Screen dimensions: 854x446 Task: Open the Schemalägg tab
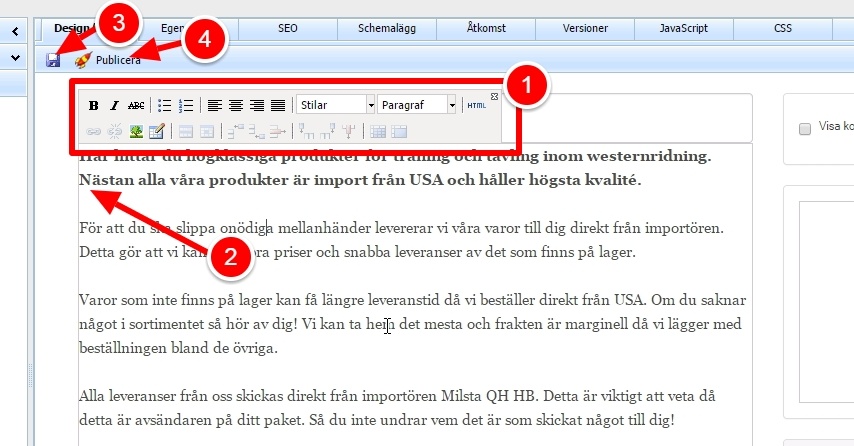click(387, 28)
